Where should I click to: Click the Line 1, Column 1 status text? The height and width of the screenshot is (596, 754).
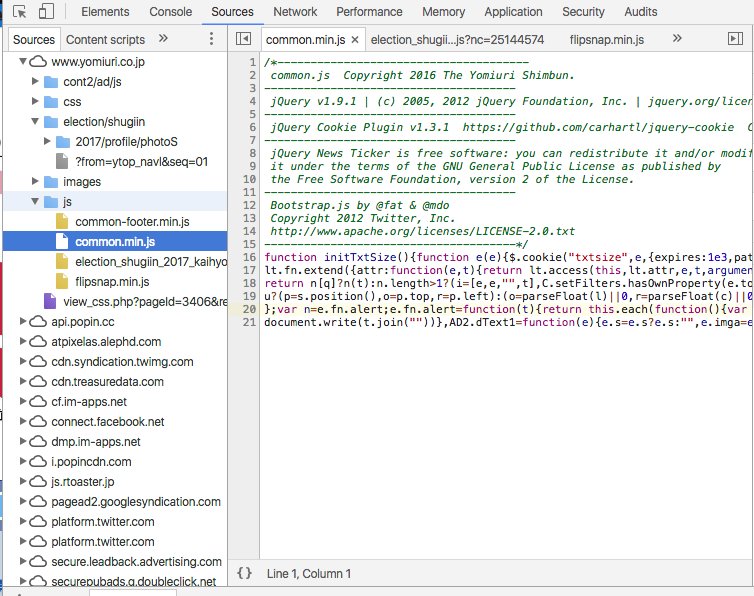(x=309, y=573)
